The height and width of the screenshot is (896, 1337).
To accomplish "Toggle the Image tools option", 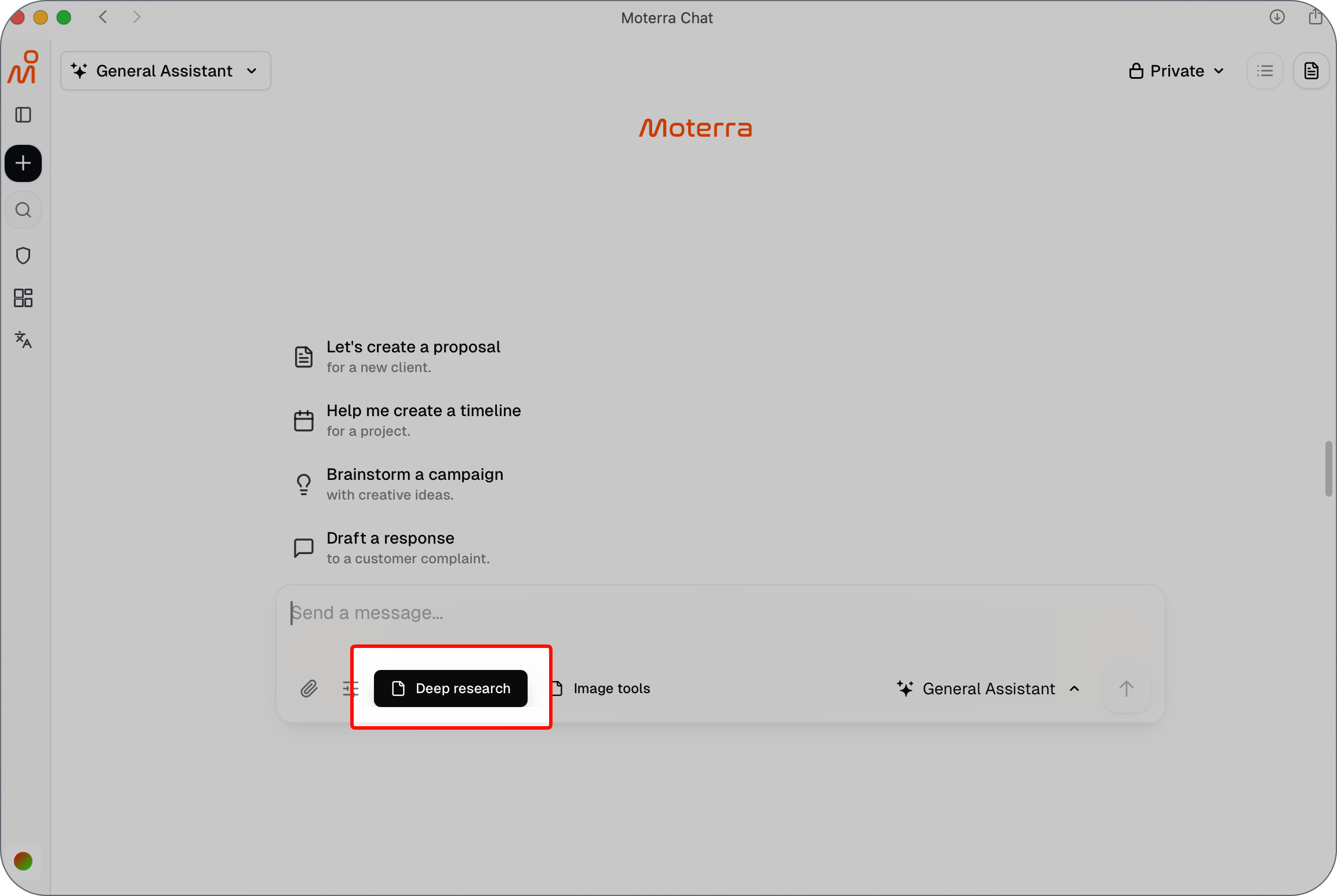I will pyautogui.click(x=601, y=689).
